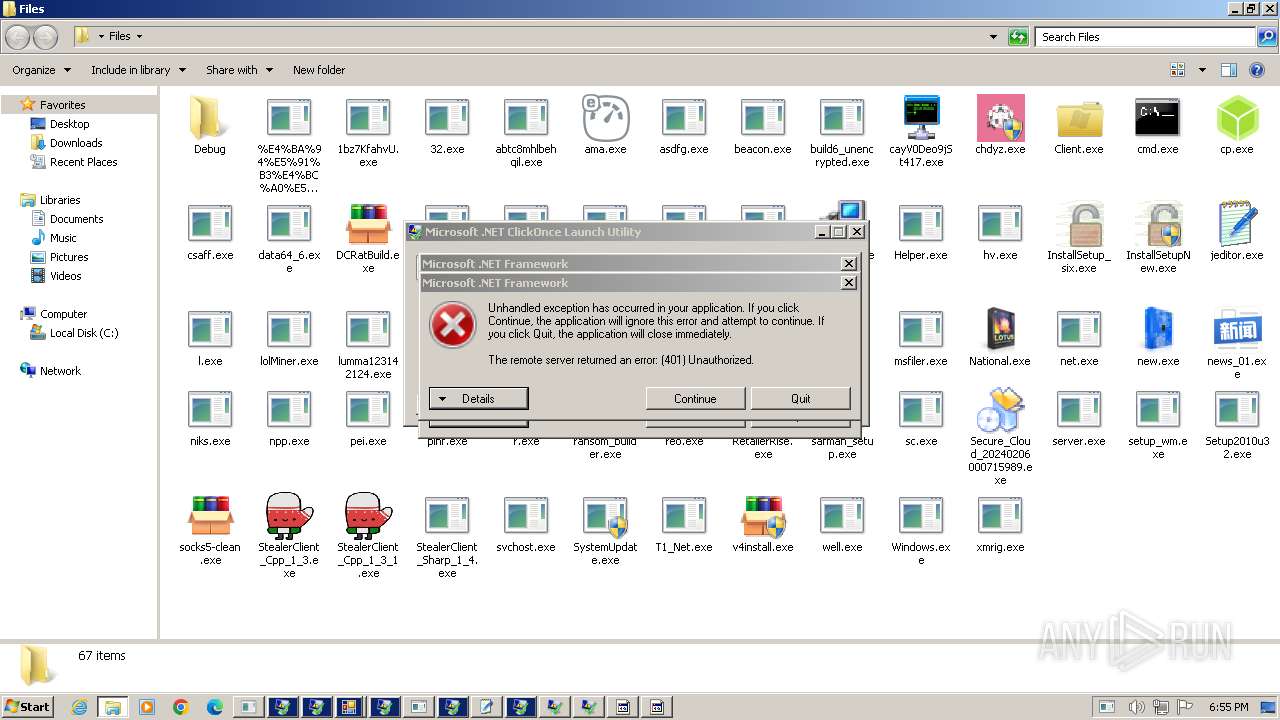Select the Debug folder icon

click(209, 118)
